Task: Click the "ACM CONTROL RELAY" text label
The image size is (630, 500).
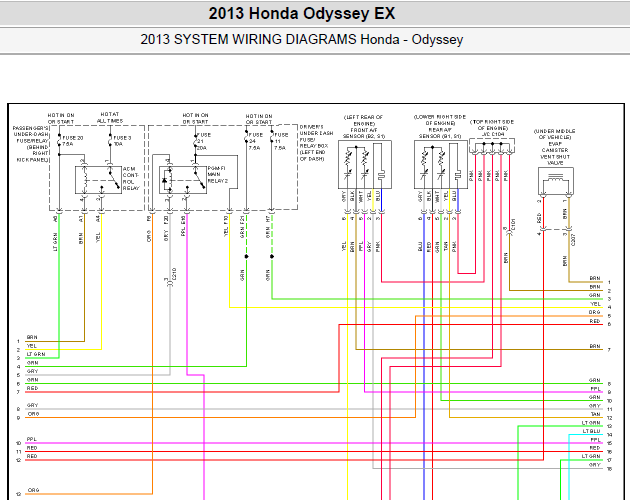Action: pos(131,178)
